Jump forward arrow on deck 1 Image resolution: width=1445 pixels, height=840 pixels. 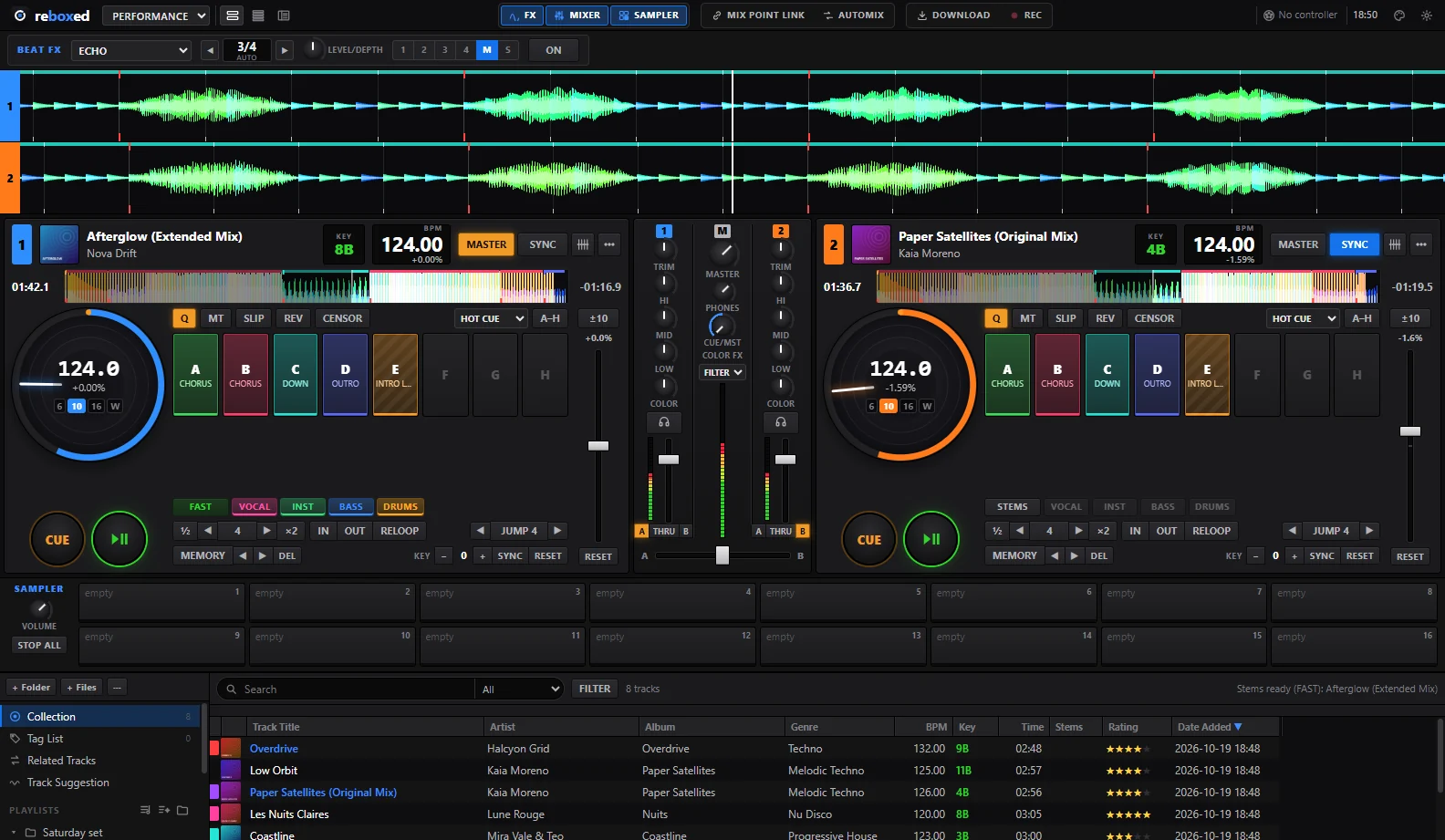[x=557, y=531]
